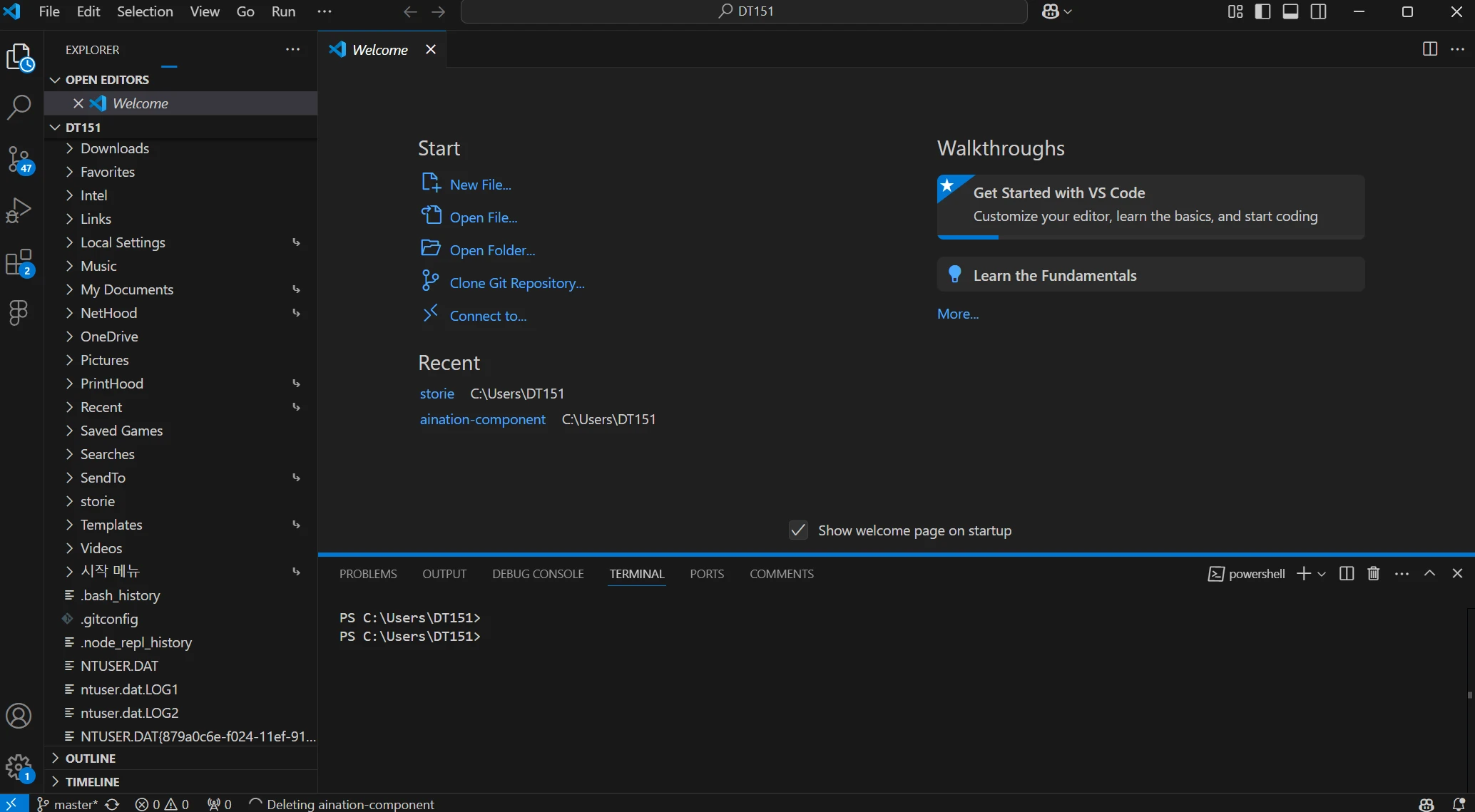Open Customize Layout icon in title bar

(x=1235, y=11)
